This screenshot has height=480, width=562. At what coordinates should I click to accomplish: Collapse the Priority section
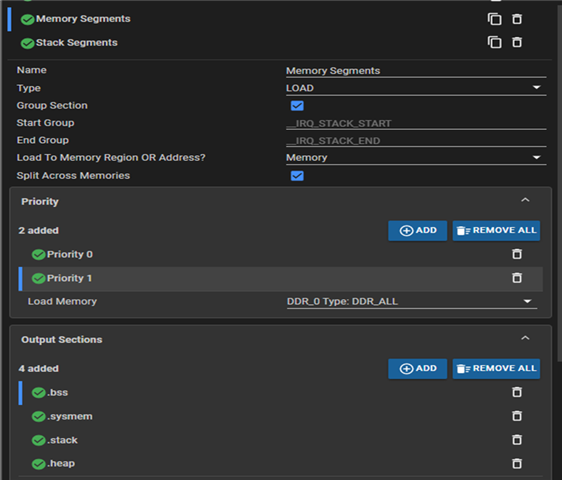point(525,200)
